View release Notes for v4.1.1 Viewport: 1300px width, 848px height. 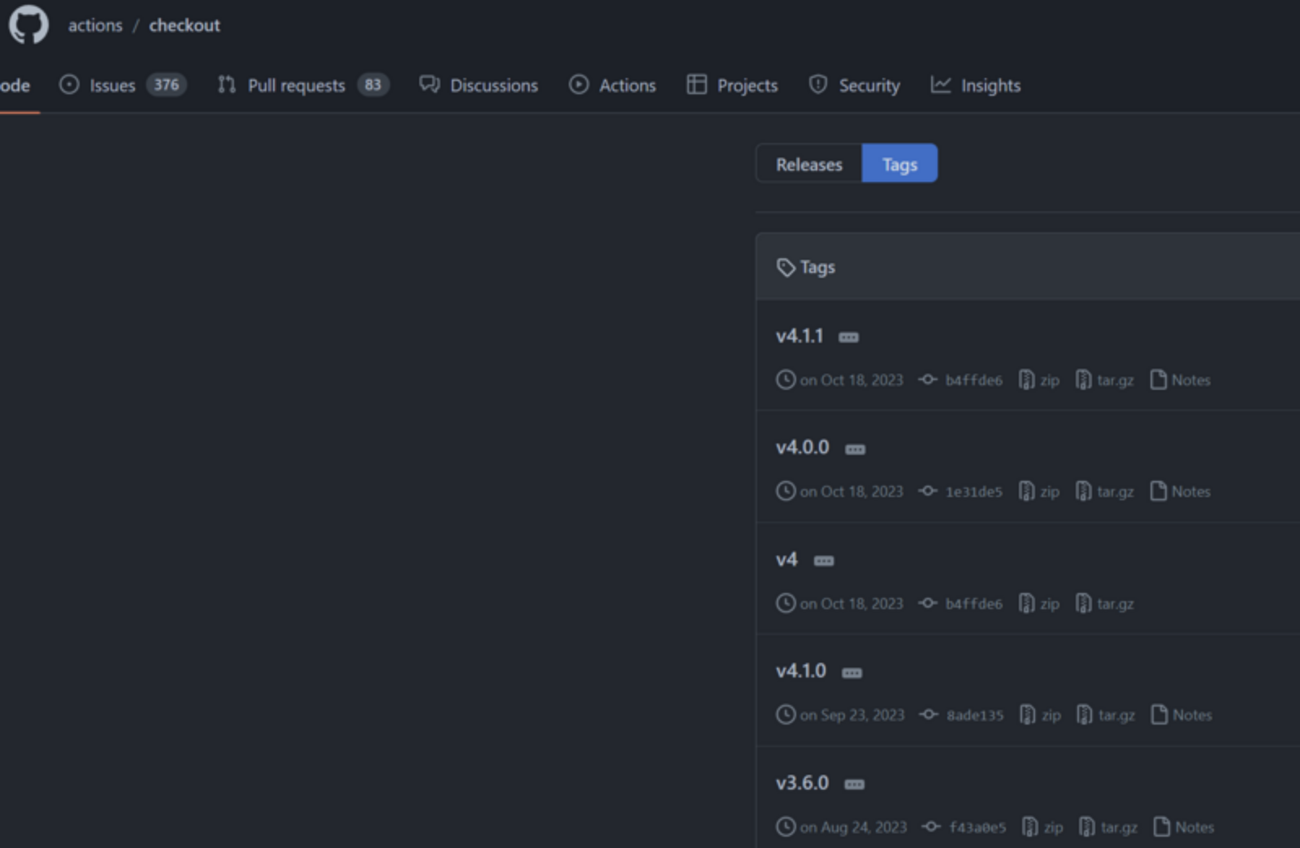click(1180, 380)
